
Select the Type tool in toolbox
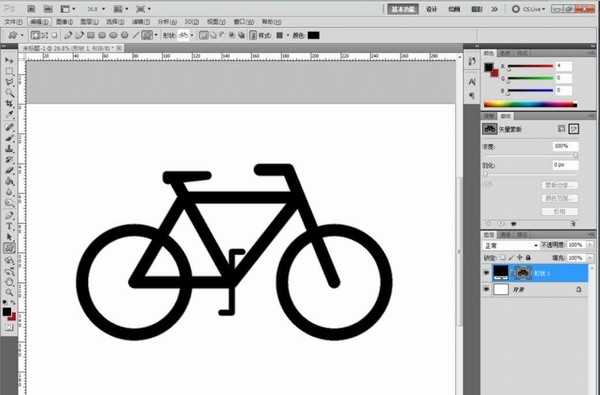(9, 227)
